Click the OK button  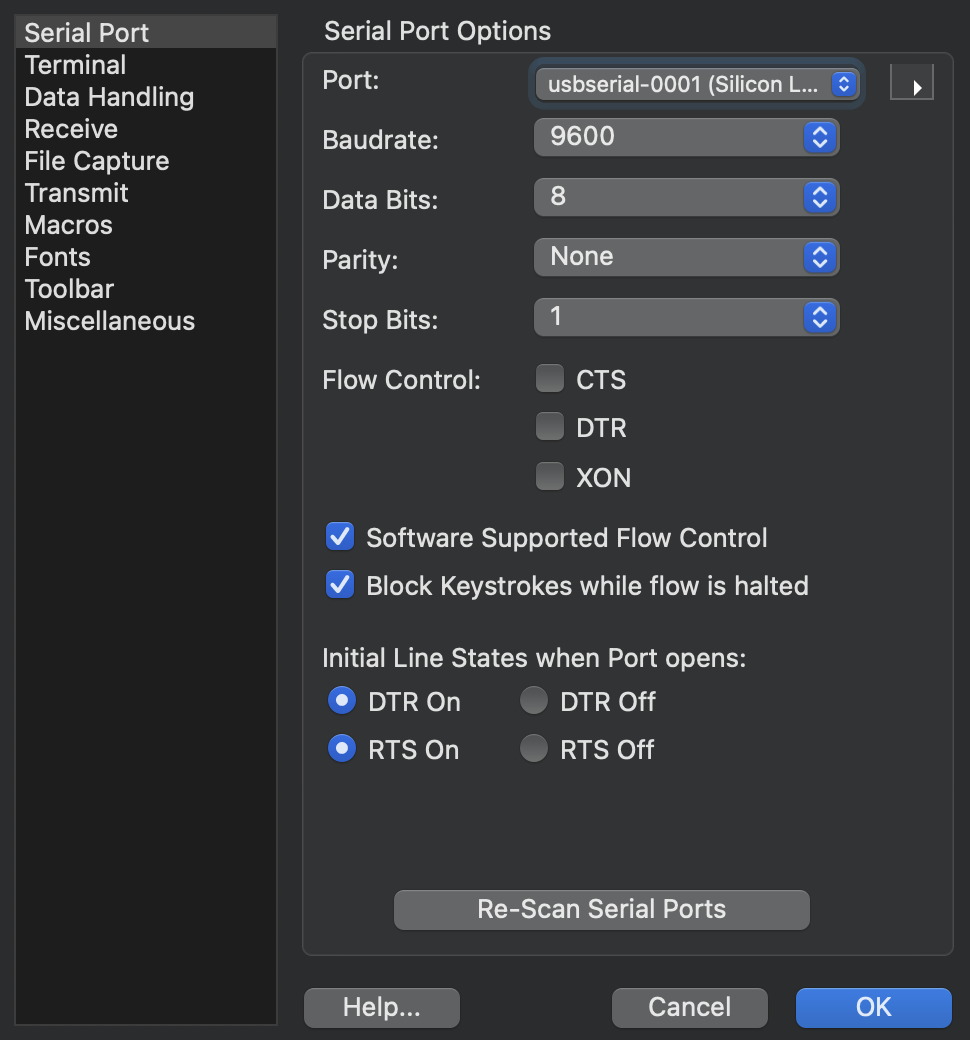[x=873, y=1007]
